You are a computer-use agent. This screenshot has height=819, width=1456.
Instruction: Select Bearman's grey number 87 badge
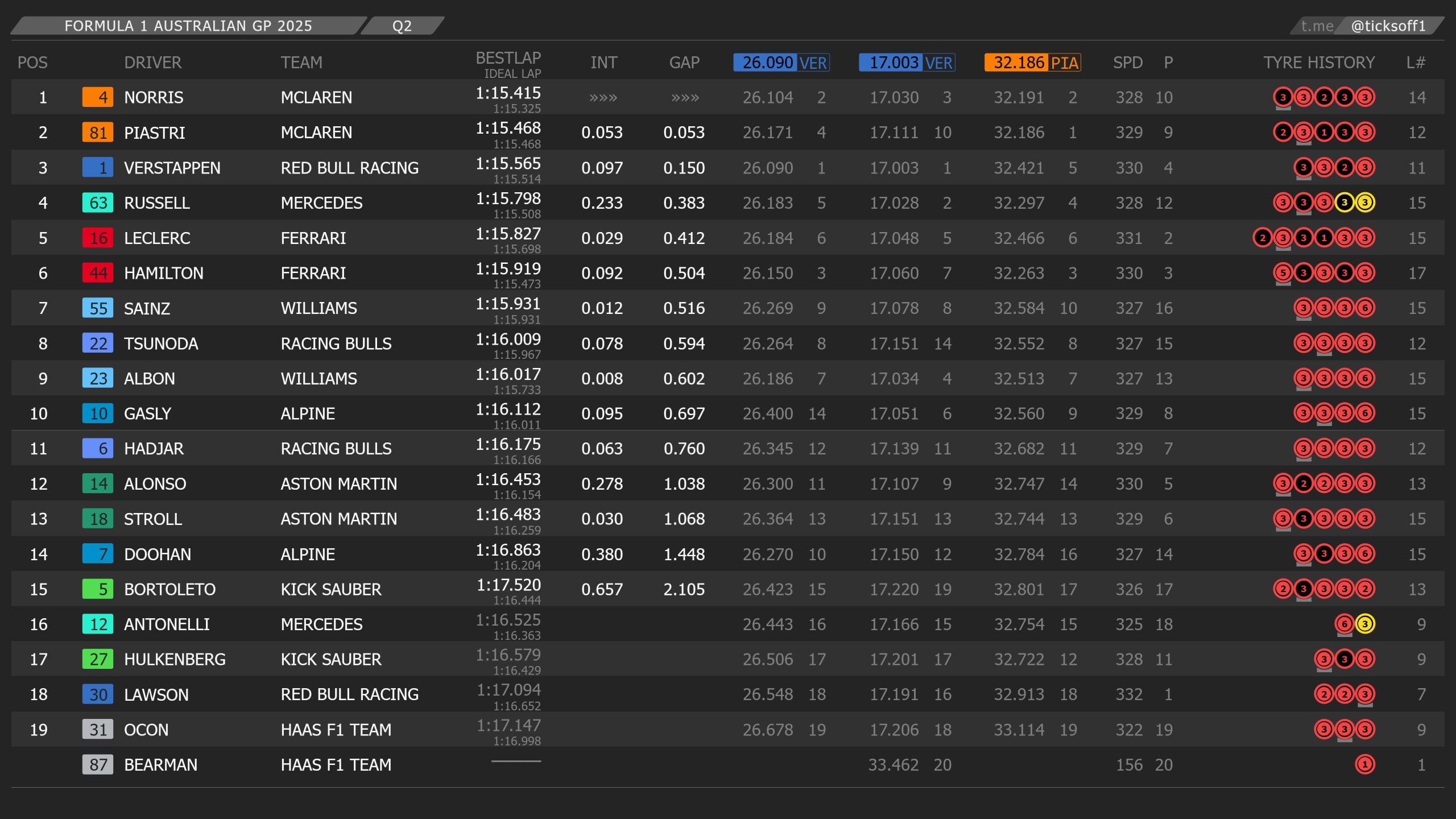98,764
